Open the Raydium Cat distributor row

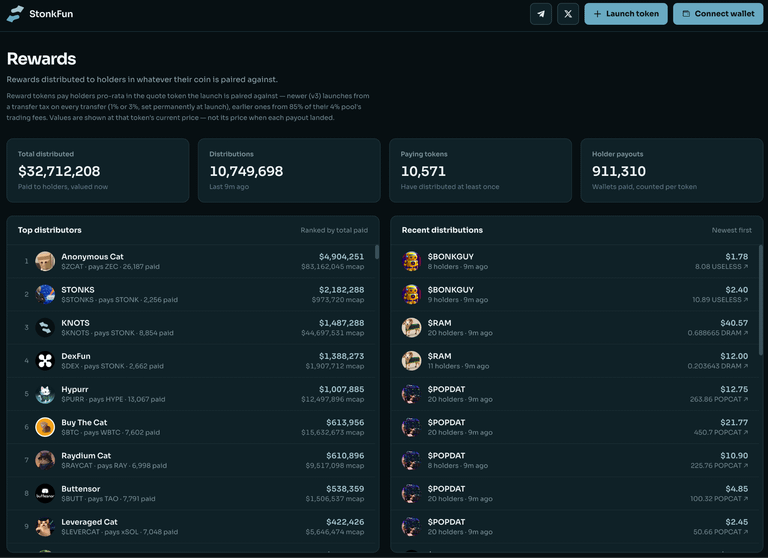(193, 460)
